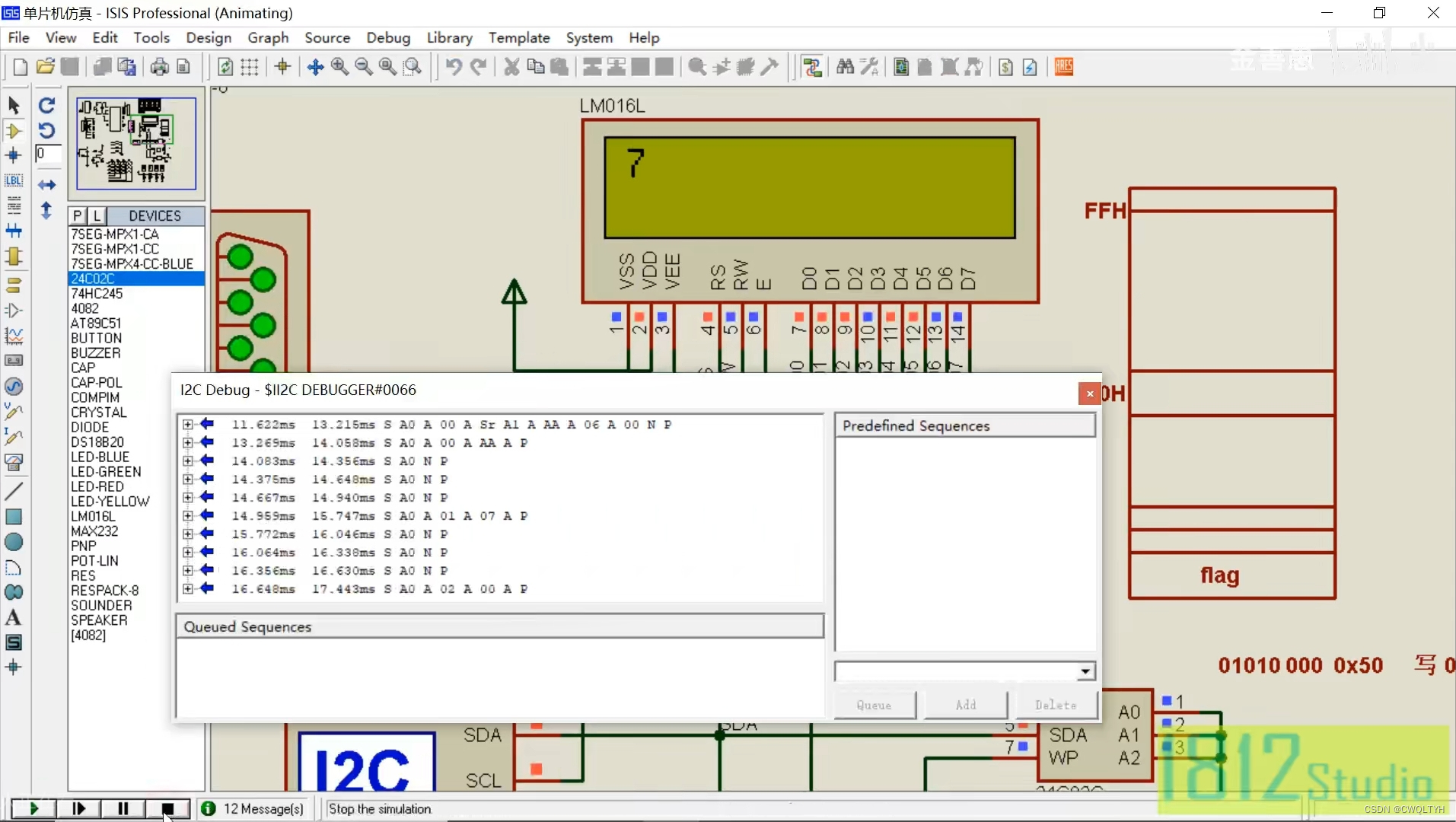Click the Rotate Clockwise icon
Screen dimensions: 1456x822
tap(47, 106)
